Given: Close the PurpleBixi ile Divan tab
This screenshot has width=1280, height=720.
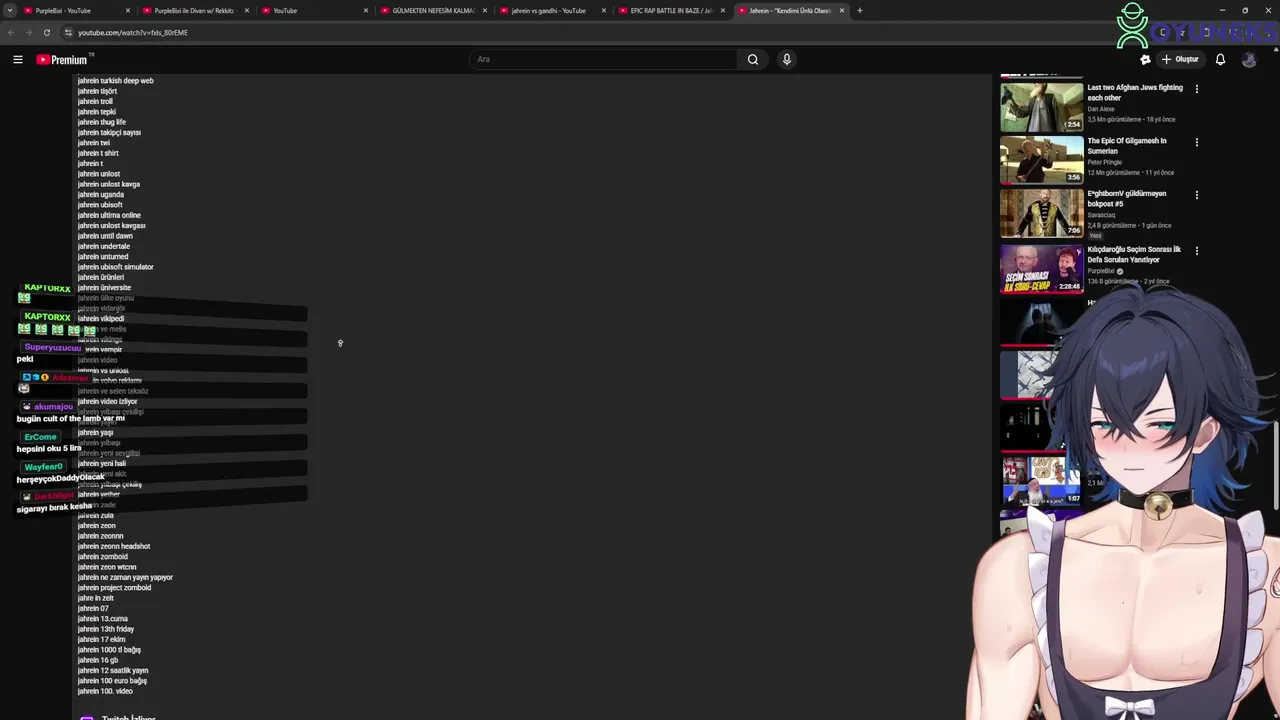Looking at the screenshot, I should 246,10.
